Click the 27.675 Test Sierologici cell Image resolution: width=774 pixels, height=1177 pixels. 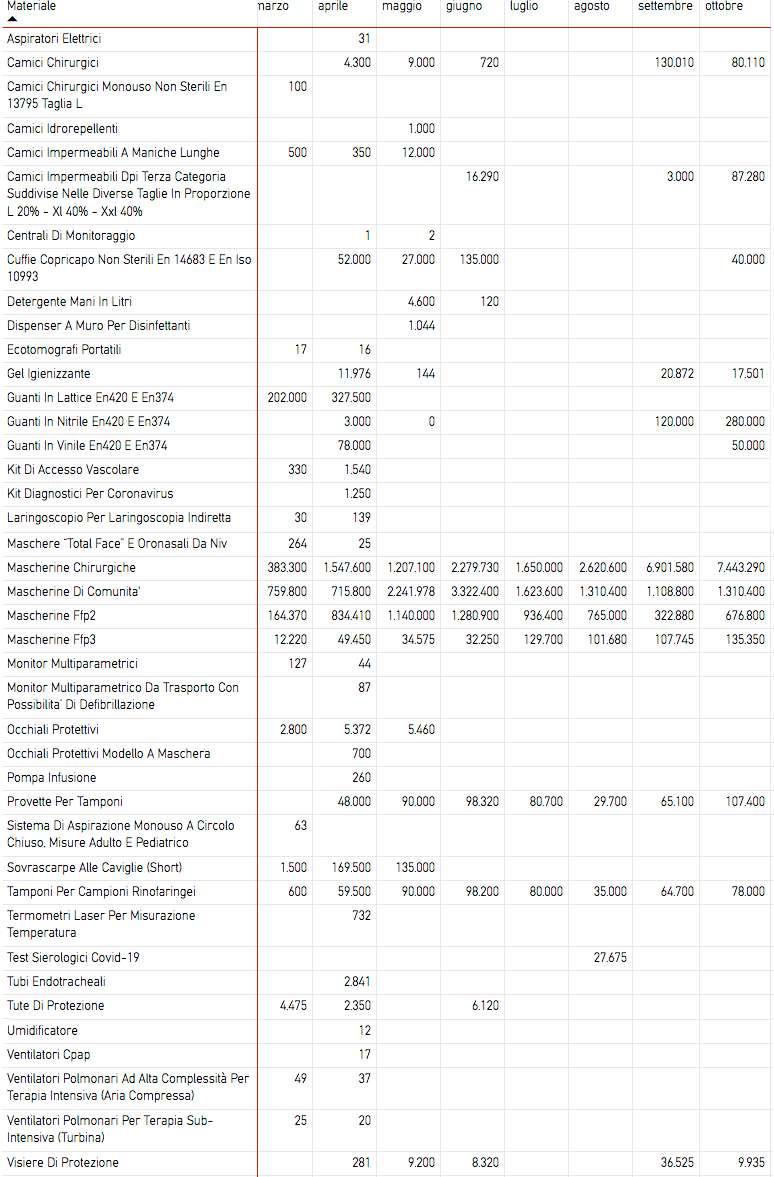click(610, 958)
